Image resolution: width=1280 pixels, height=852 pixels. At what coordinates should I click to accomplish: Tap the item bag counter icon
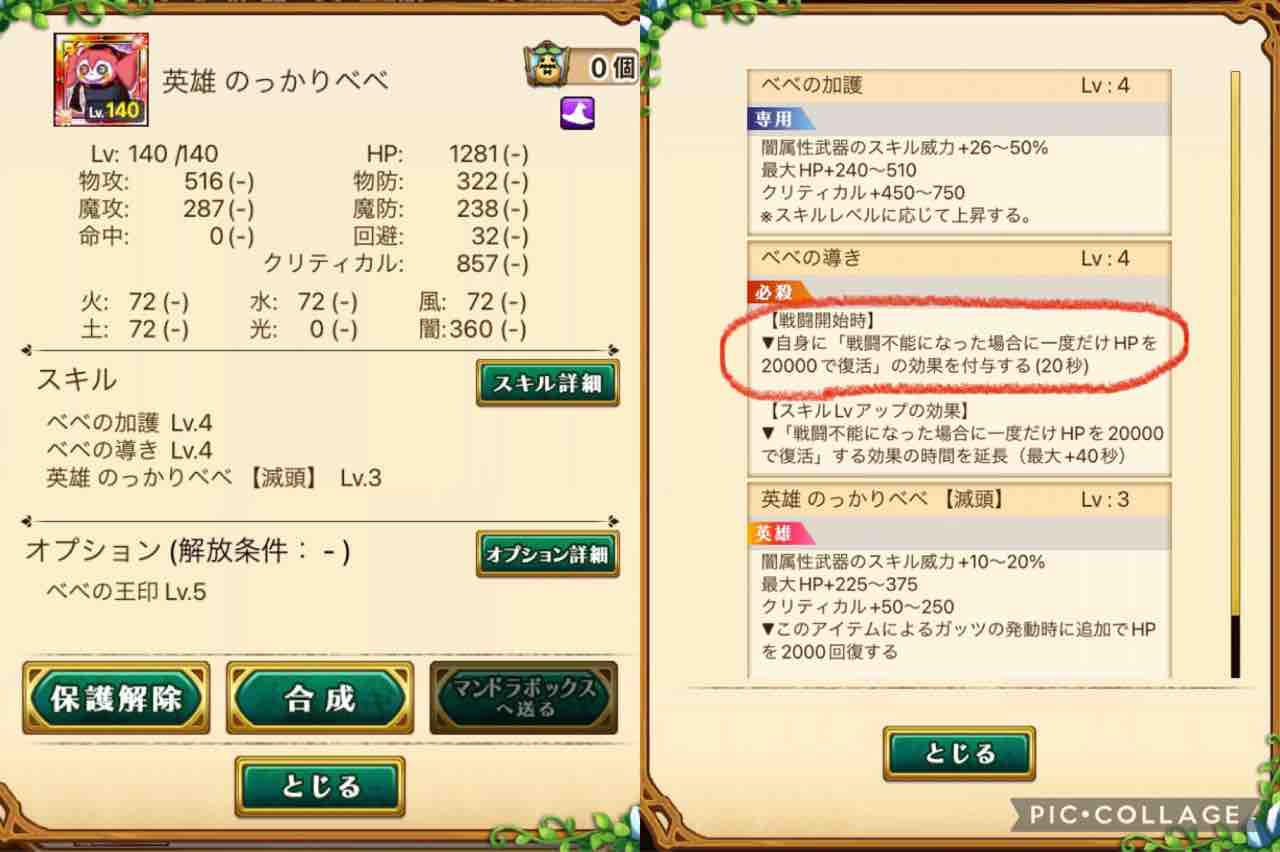point(546,67)
